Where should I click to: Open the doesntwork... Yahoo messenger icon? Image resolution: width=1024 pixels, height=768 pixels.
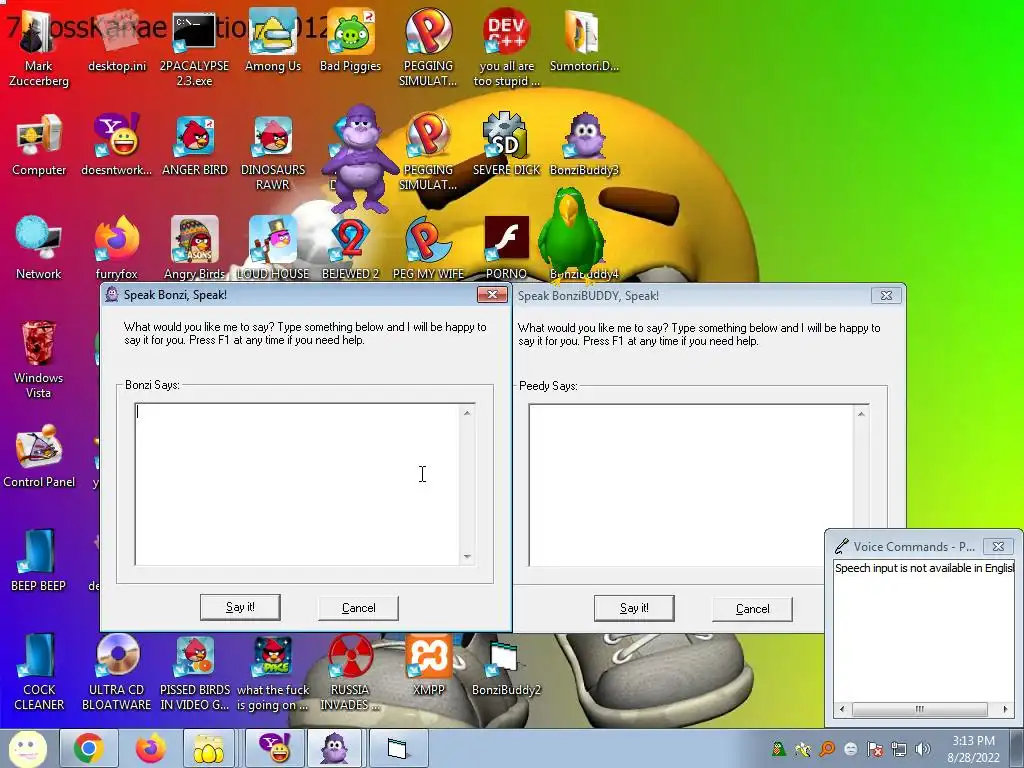(x=117, y=145)
